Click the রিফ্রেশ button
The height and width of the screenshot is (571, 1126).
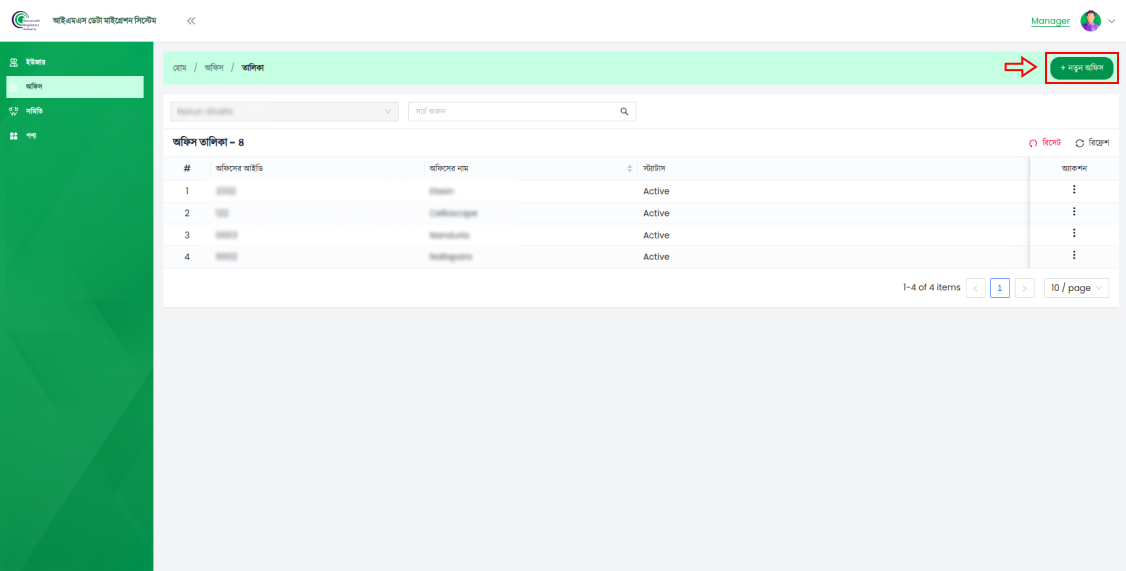[1091, 143]
